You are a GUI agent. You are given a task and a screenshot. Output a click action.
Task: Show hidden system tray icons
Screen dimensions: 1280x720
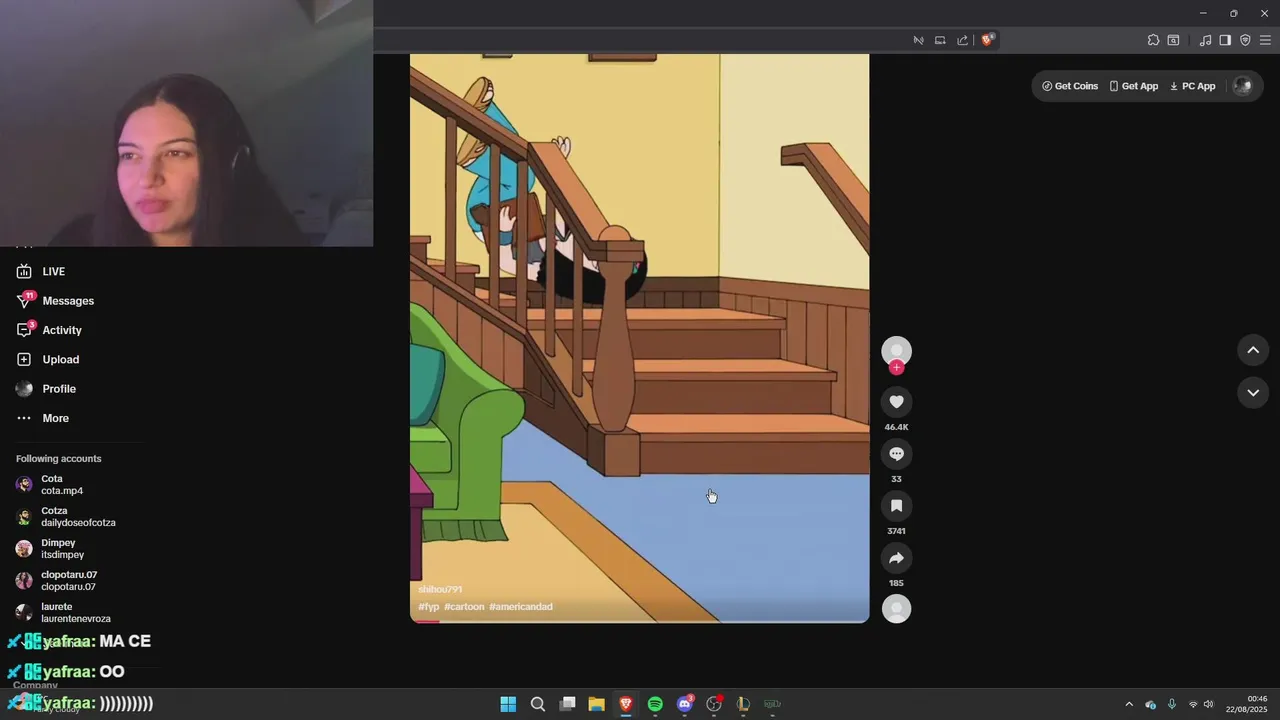click(1129, 704)
